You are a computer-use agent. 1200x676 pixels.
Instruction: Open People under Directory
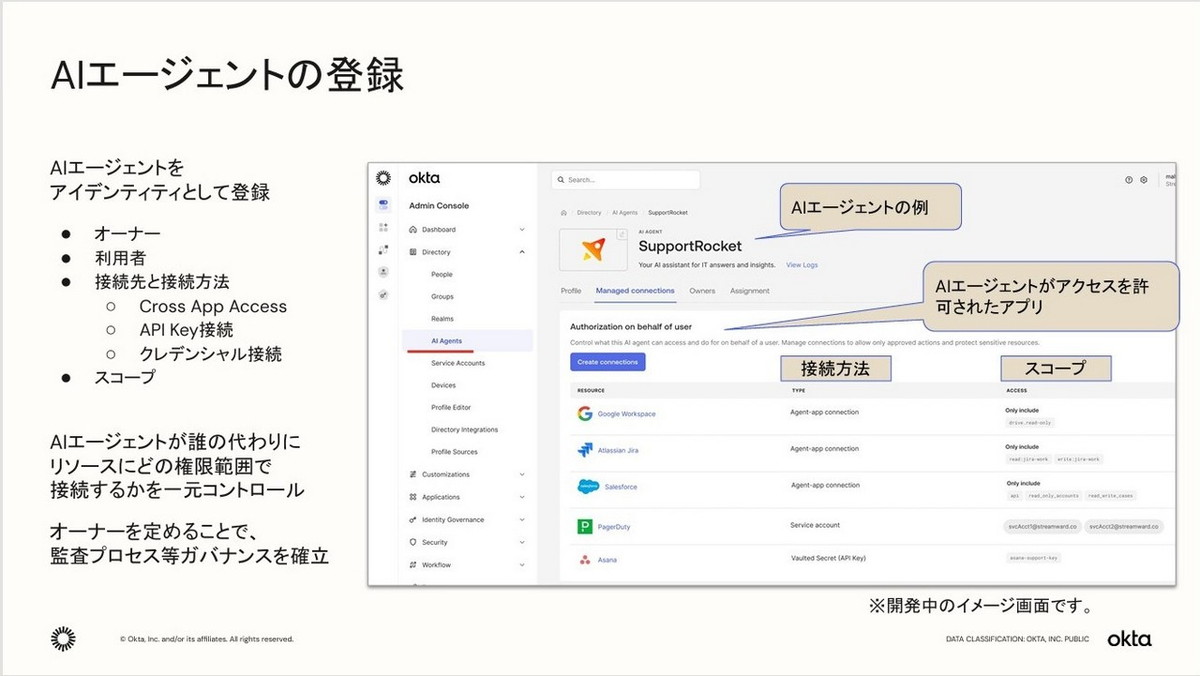tap(442, 274)
